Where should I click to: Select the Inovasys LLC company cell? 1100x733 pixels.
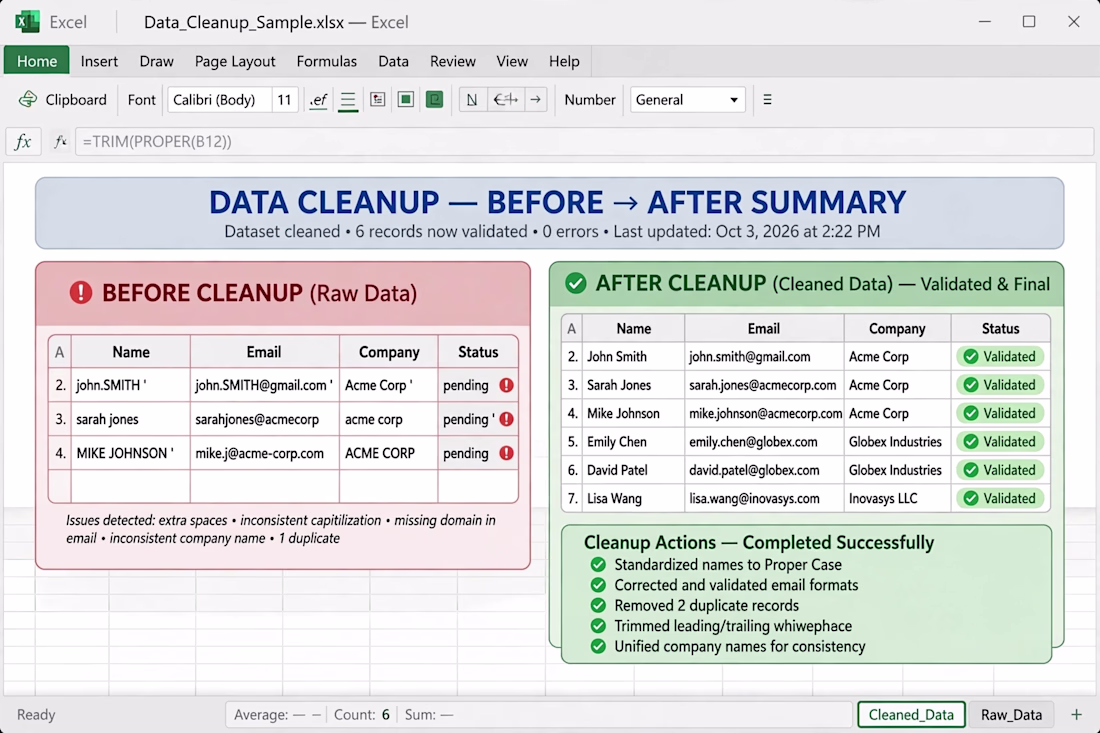(x=897, y=499)
